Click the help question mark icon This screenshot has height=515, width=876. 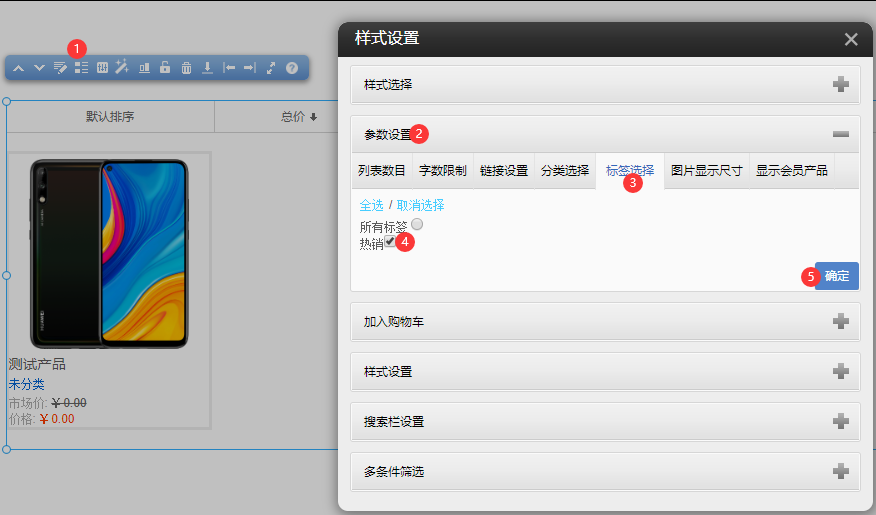coord(292,68)
